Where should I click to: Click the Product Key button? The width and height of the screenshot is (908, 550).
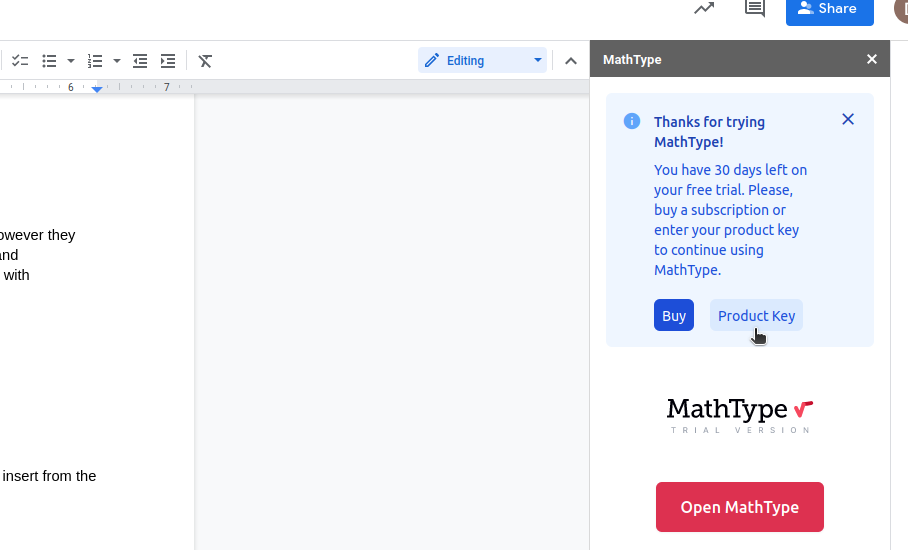(756, 316)
